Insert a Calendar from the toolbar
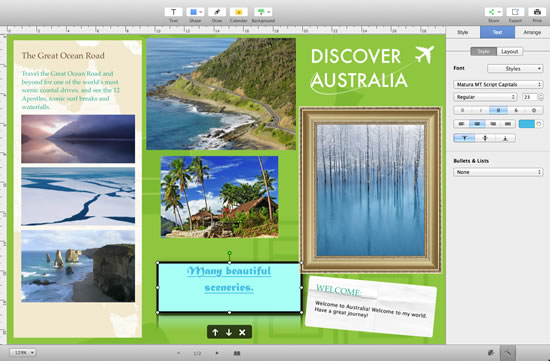 [x=239, y=12]
